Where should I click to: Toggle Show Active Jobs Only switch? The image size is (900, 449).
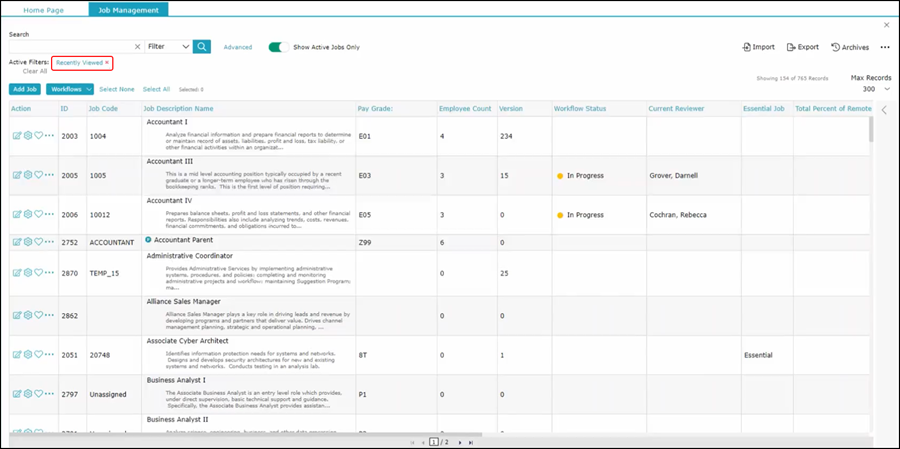pos(277,47)
